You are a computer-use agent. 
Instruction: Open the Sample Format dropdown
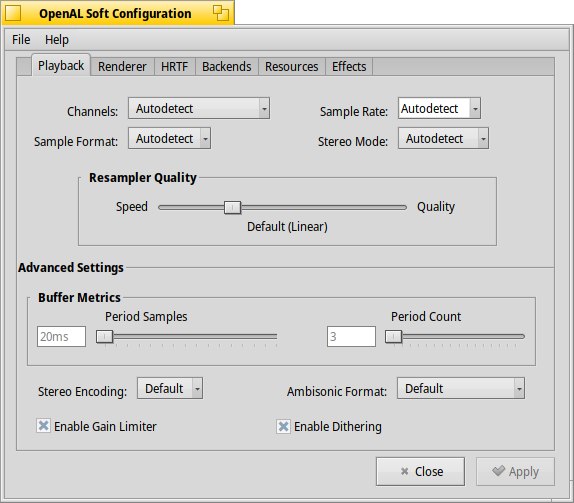pos(169,138)
